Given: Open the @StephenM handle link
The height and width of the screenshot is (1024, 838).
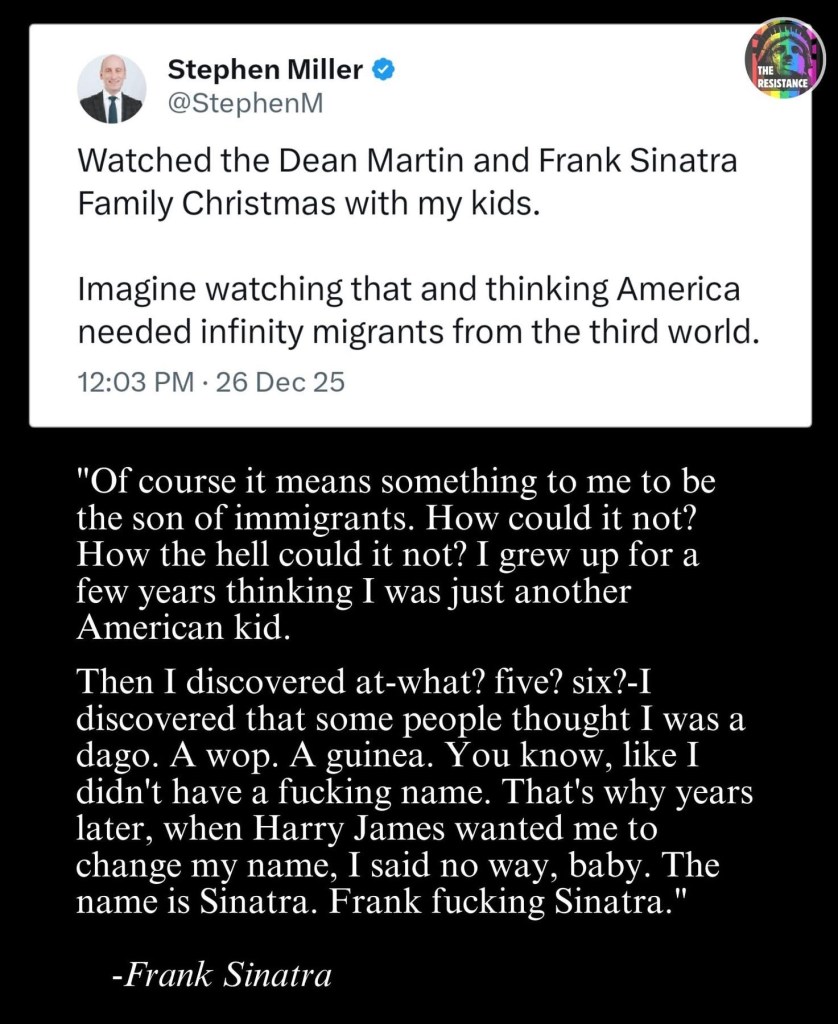Looking at the screenshot, I should (x=240, y=104).
